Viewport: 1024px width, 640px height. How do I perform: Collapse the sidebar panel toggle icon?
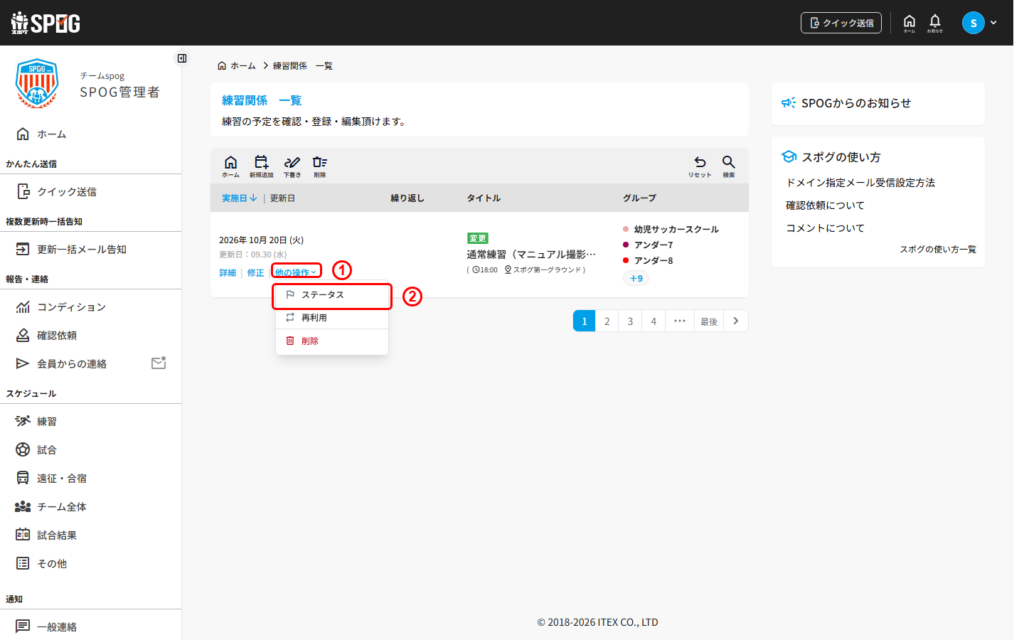182,58
